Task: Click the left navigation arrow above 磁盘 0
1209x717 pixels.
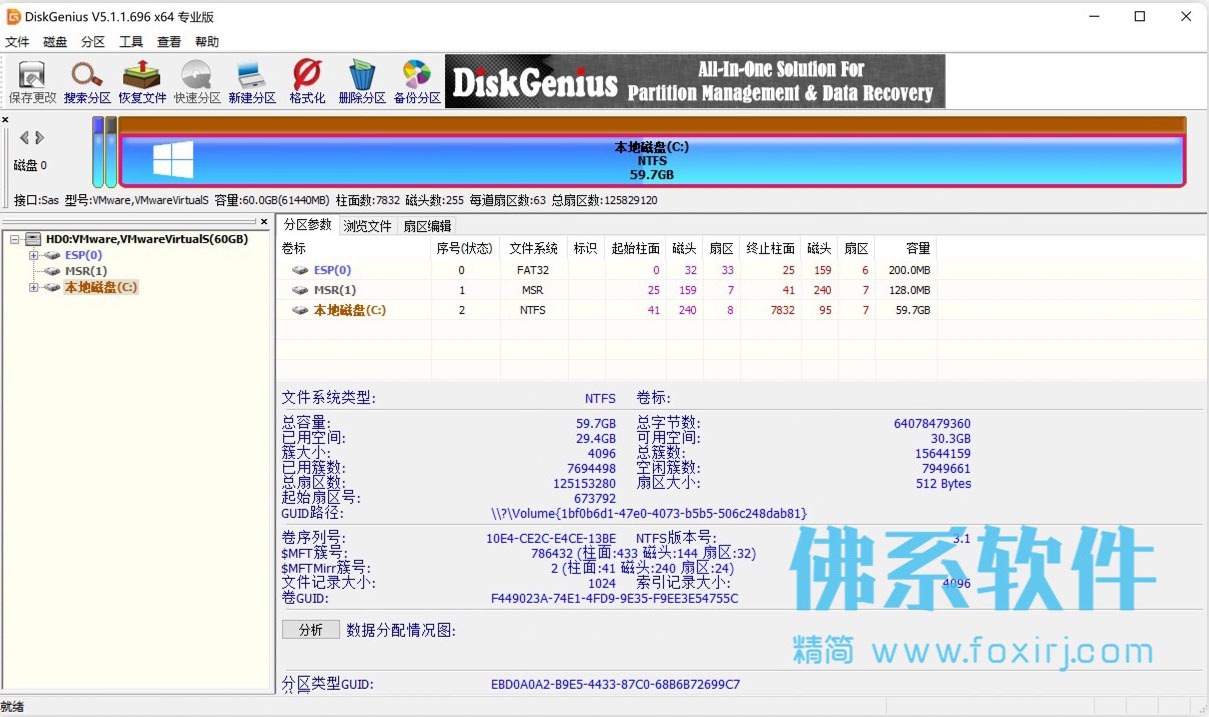Action: click(x=22, y=137)
